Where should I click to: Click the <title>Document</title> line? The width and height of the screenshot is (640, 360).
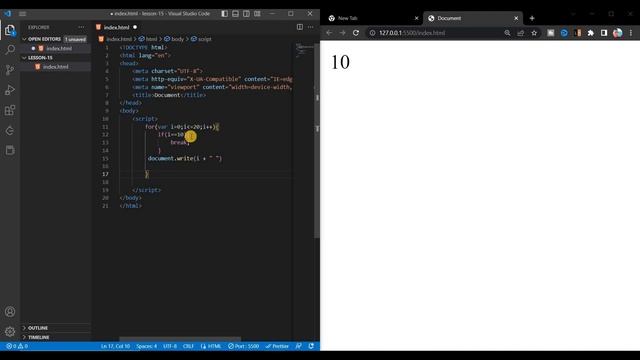pyautogui.click(x=169, y=95)
